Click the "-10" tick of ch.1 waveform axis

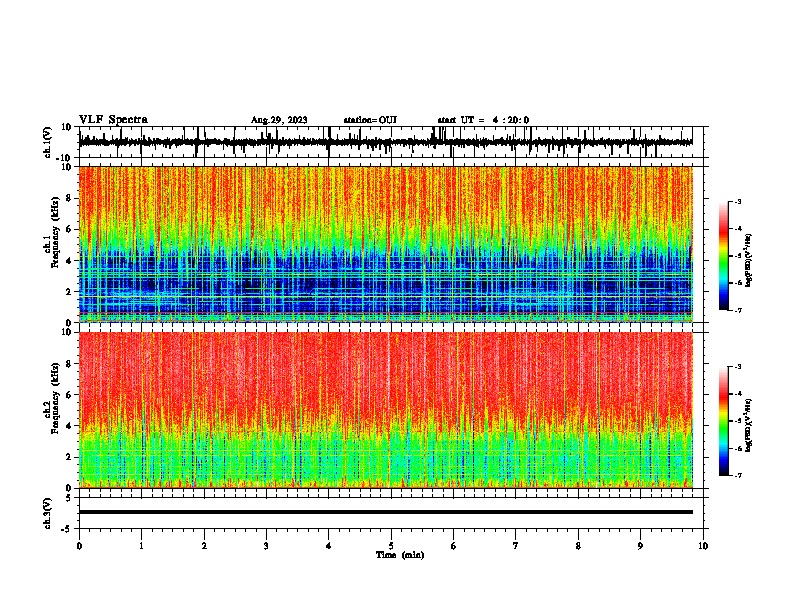coord(65,158)
